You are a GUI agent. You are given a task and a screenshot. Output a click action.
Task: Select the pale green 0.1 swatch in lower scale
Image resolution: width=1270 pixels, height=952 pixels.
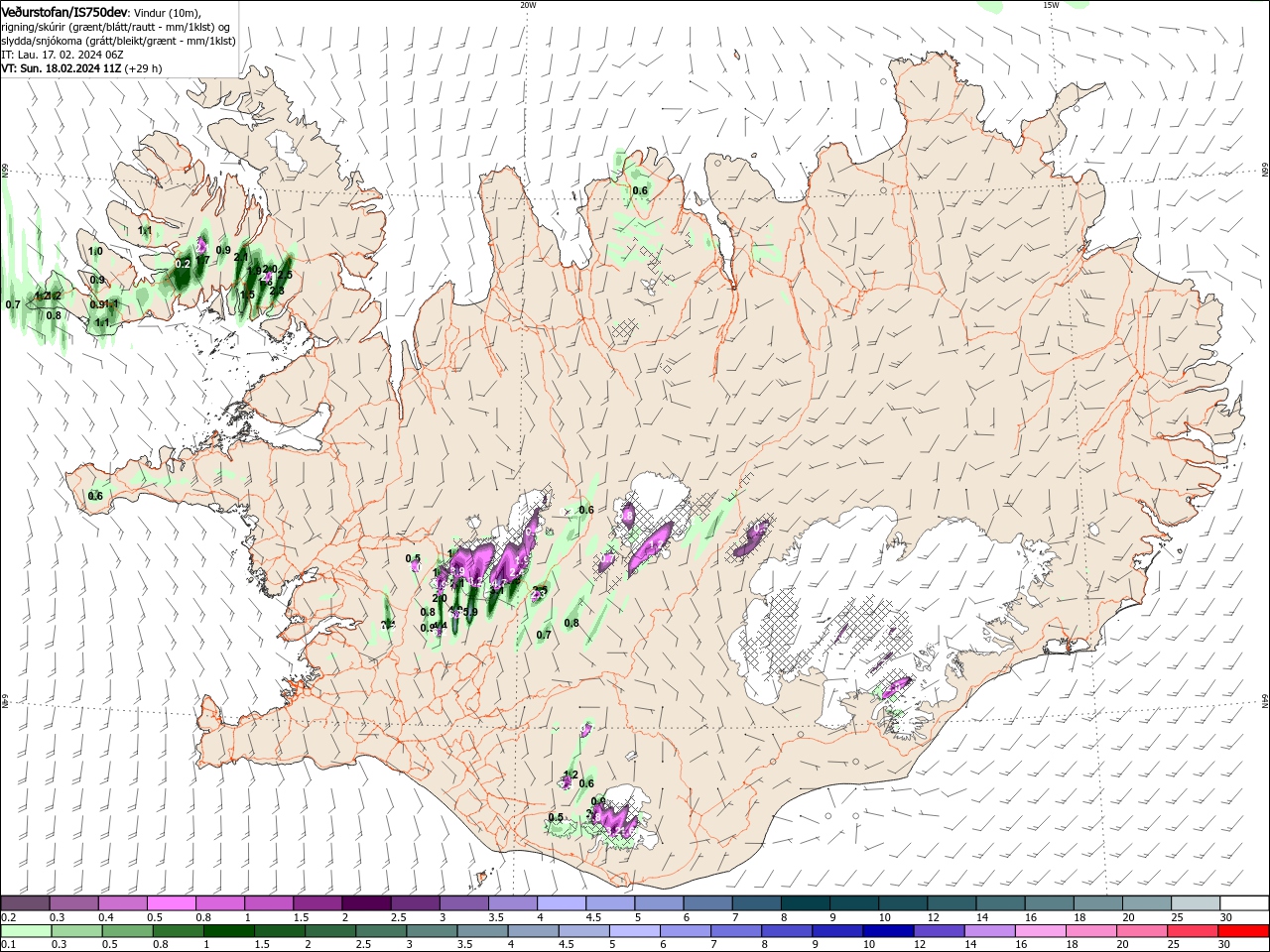[x=26, y=931]
